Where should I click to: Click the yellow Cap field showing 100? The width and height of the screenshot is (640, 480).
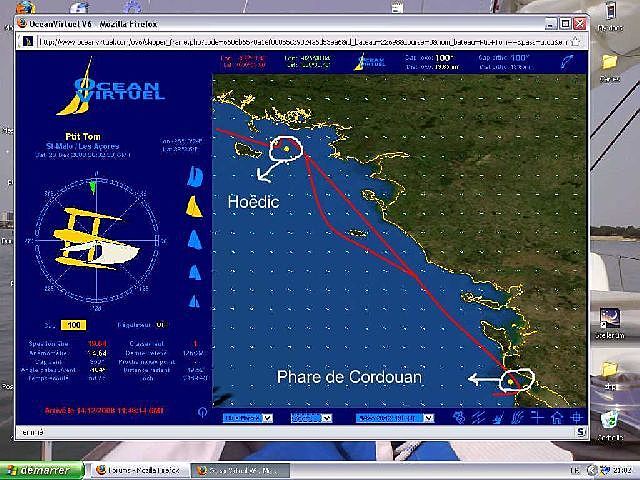coord(73,325)
